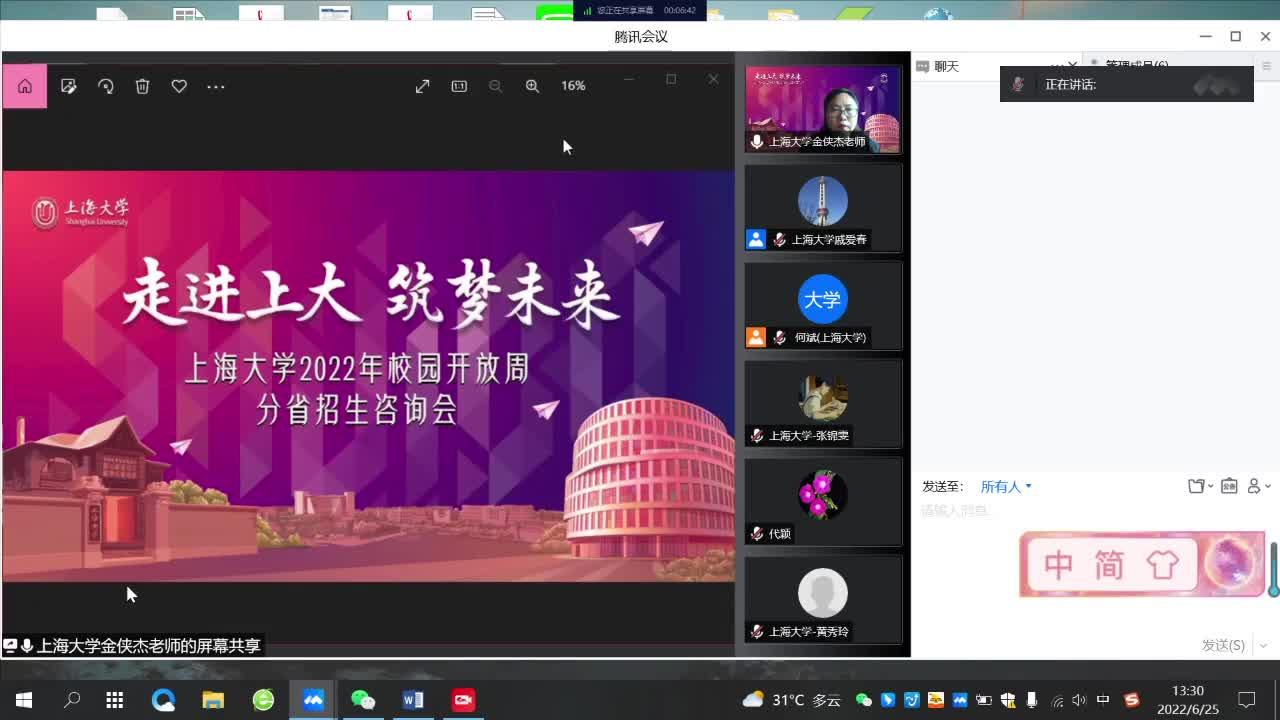Open the Windows notification center

tap(1247, 700)
